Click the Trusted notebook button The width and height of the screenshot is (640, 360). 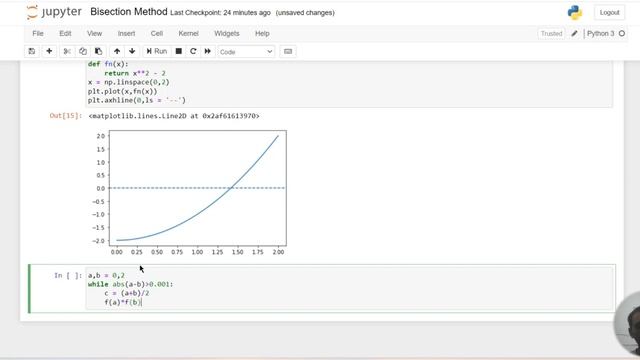[551, 33]
